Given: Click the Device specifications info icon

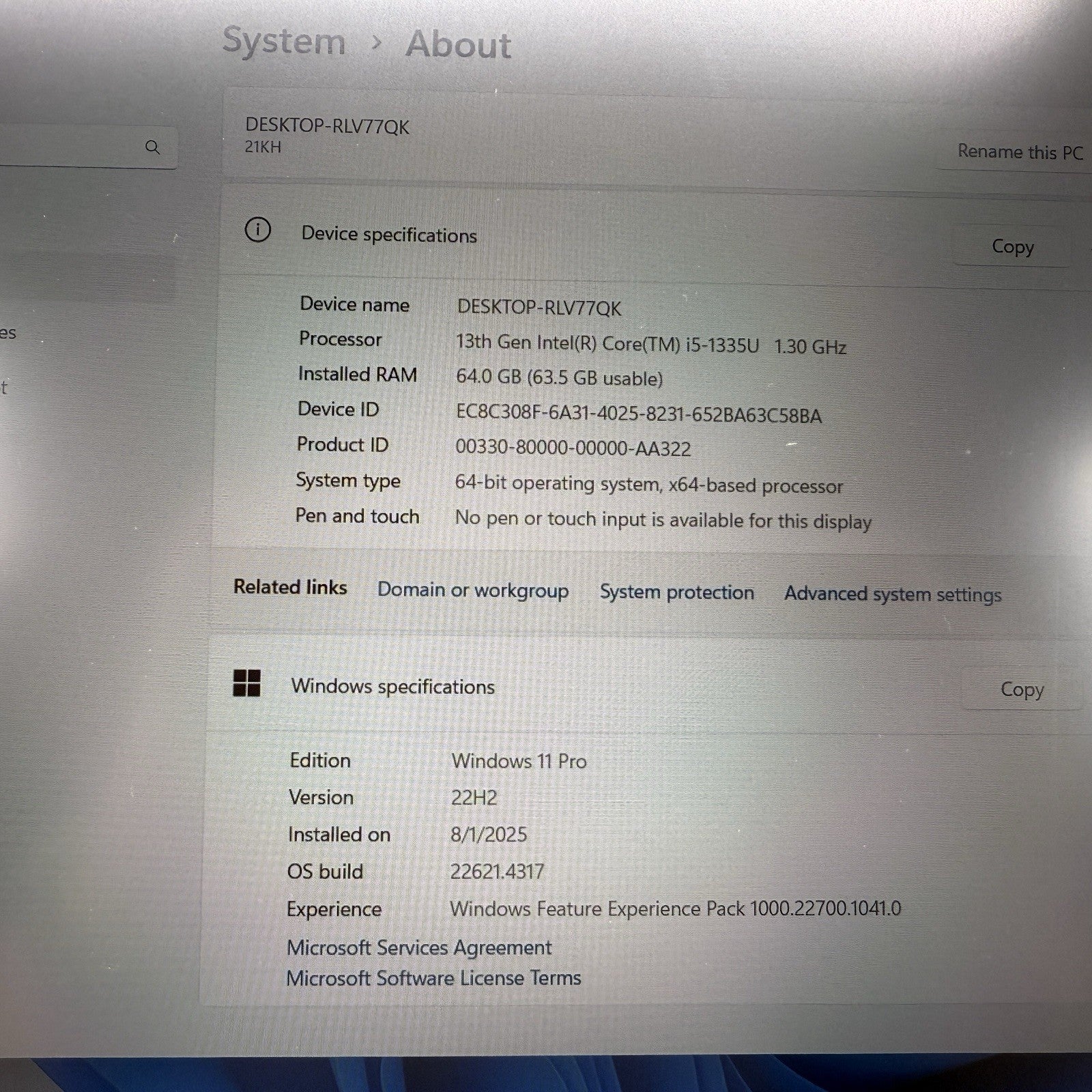Looking at the screenshot, I should 257,230.
